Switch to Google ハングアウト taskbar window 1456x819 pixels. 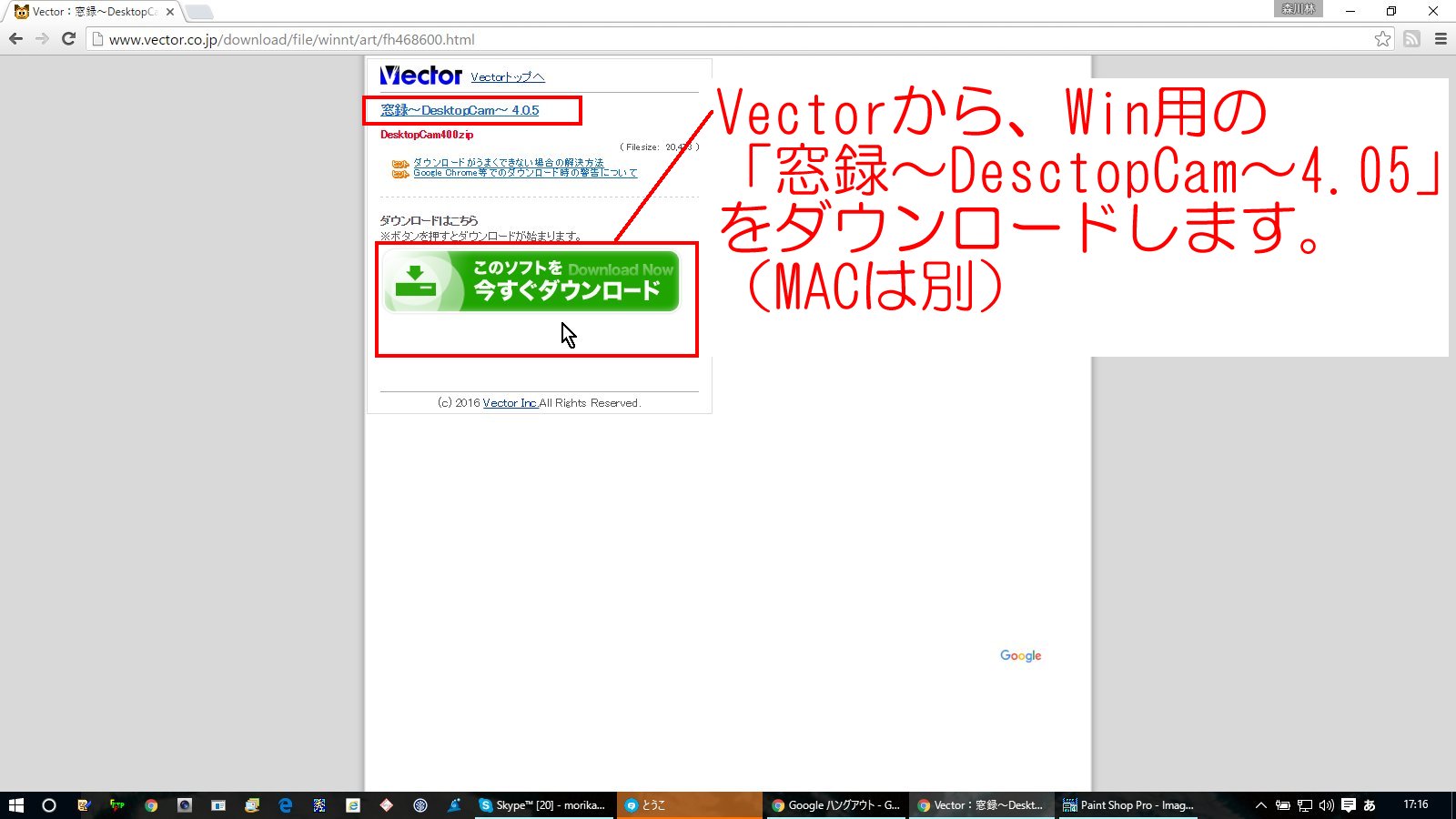point(835,805)
